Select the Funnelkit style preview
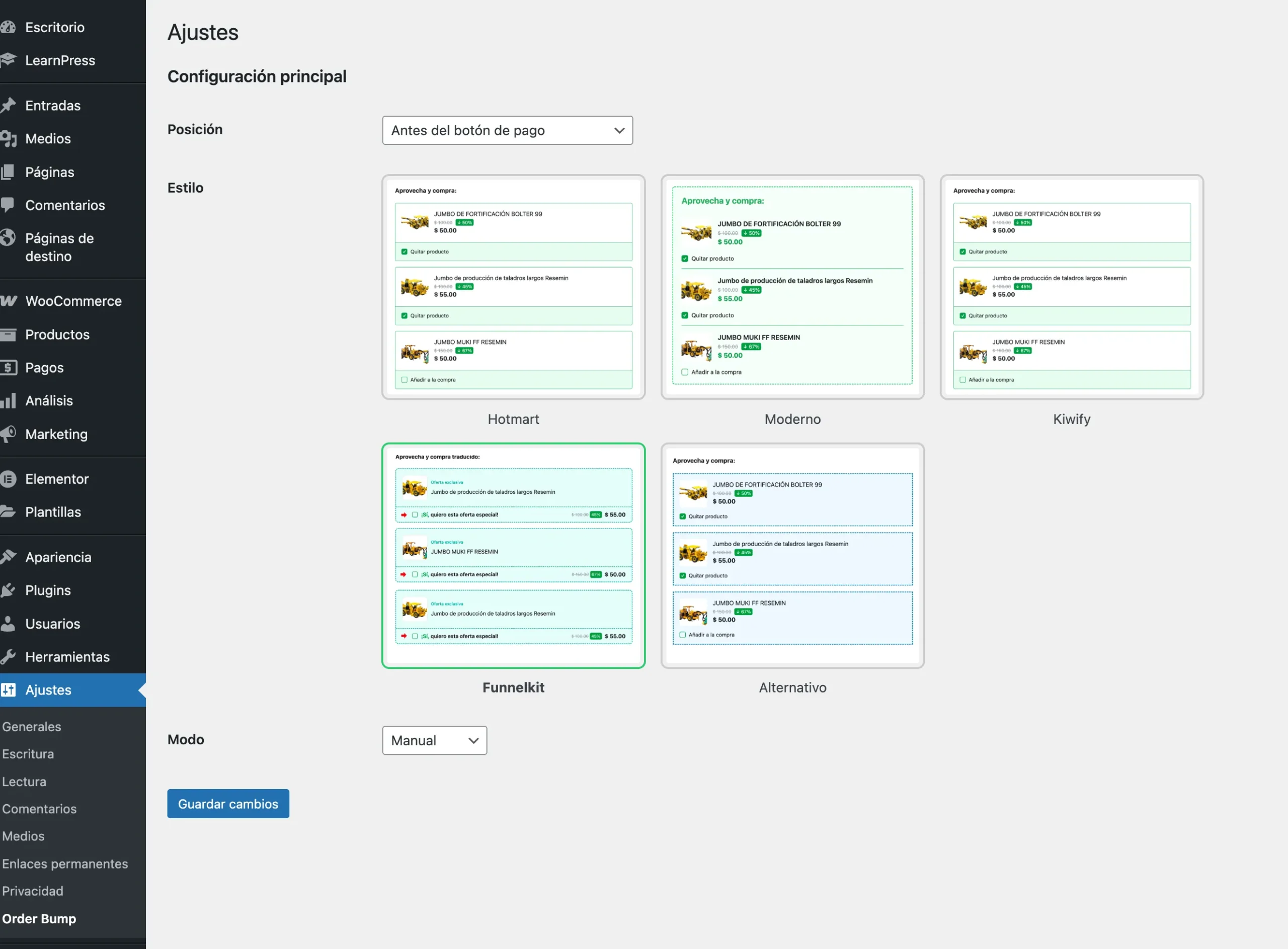This screenshot has width=1288, height=949. coord(513,556)
